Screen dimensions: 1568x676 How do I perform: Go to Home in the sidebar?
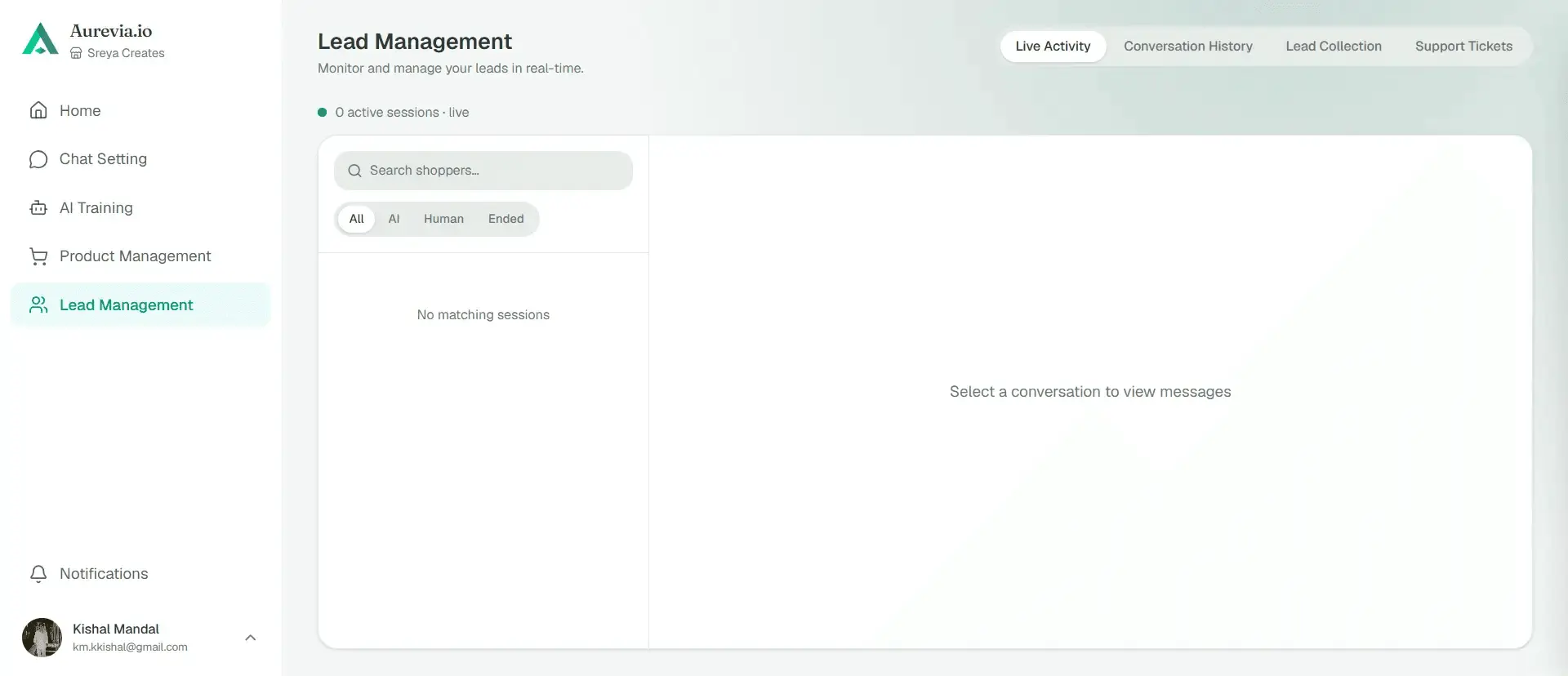(x=140, y=110)
